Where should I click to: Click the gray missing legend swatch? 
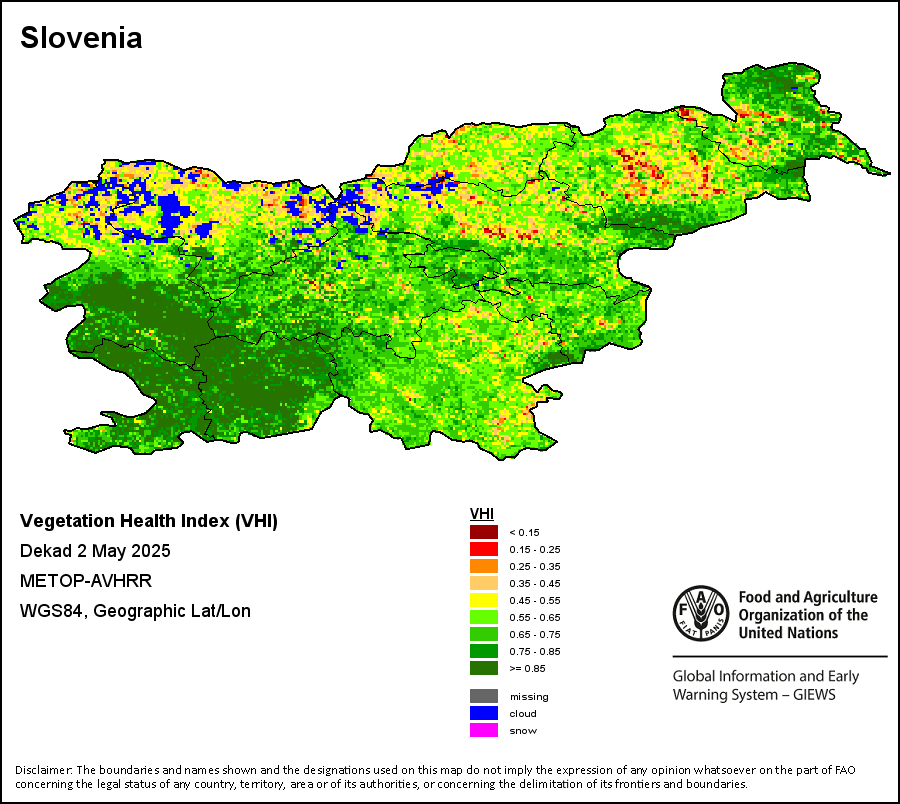[484, 696]
